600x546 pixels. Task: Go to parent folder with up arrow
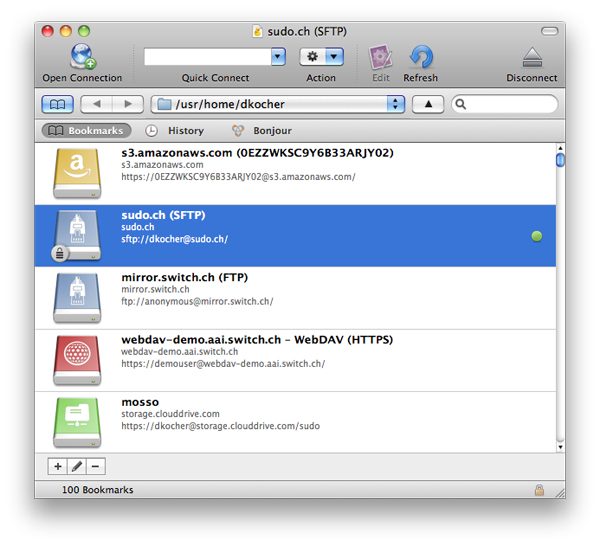pyautogui.click(x=428, y=104)
